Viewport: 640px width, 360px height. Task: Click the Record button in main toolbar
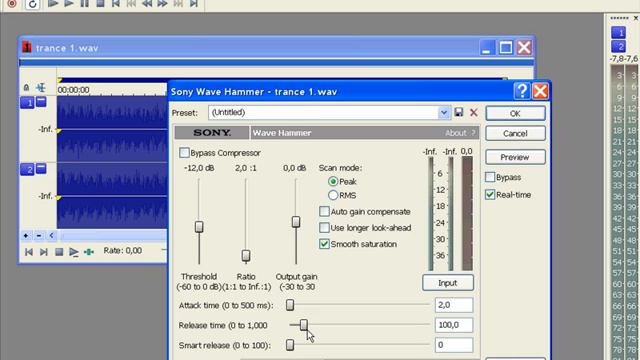(12, 4)
